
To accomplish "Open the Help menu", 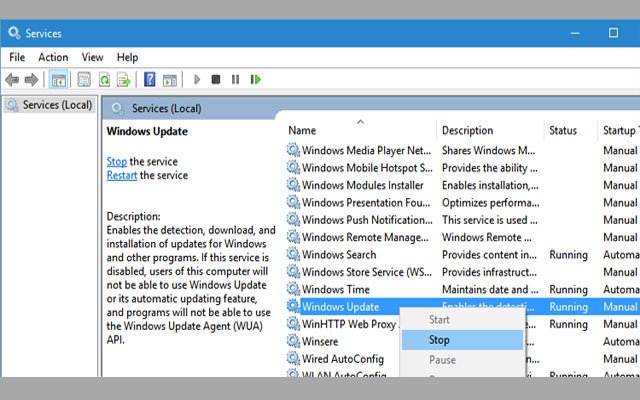I will point(127,57).
